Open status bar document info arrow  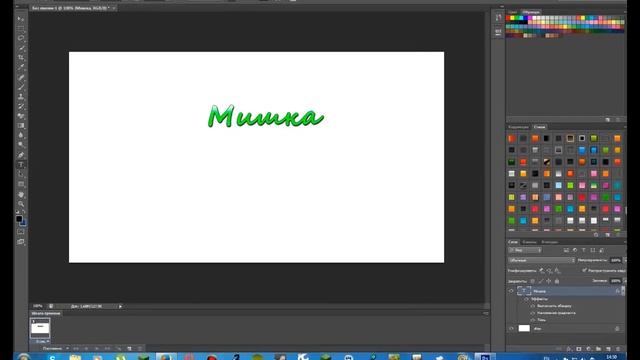(x=120, y=307)
